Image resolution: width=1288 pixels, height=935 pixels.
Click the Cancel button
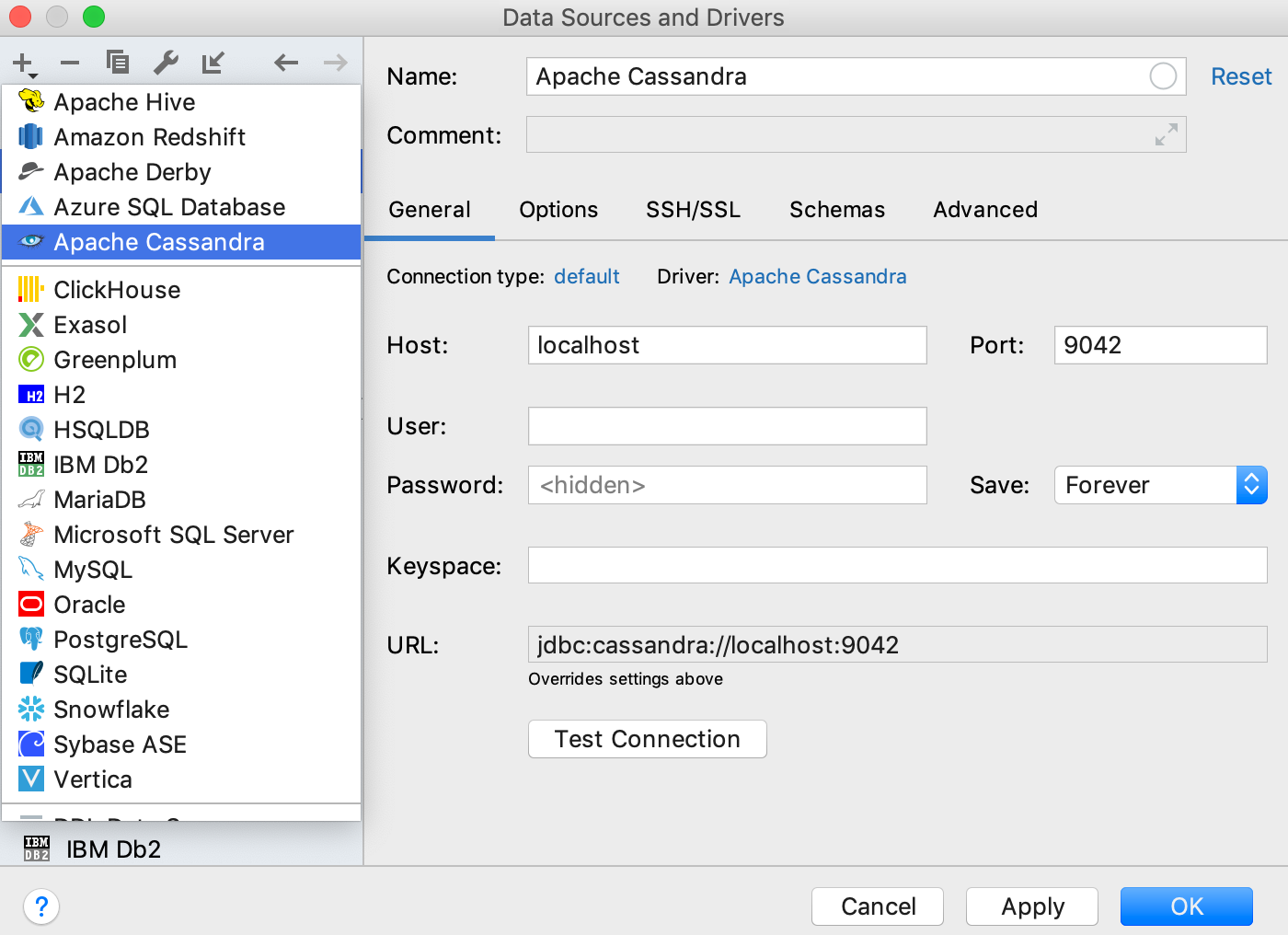coord(878,906)
